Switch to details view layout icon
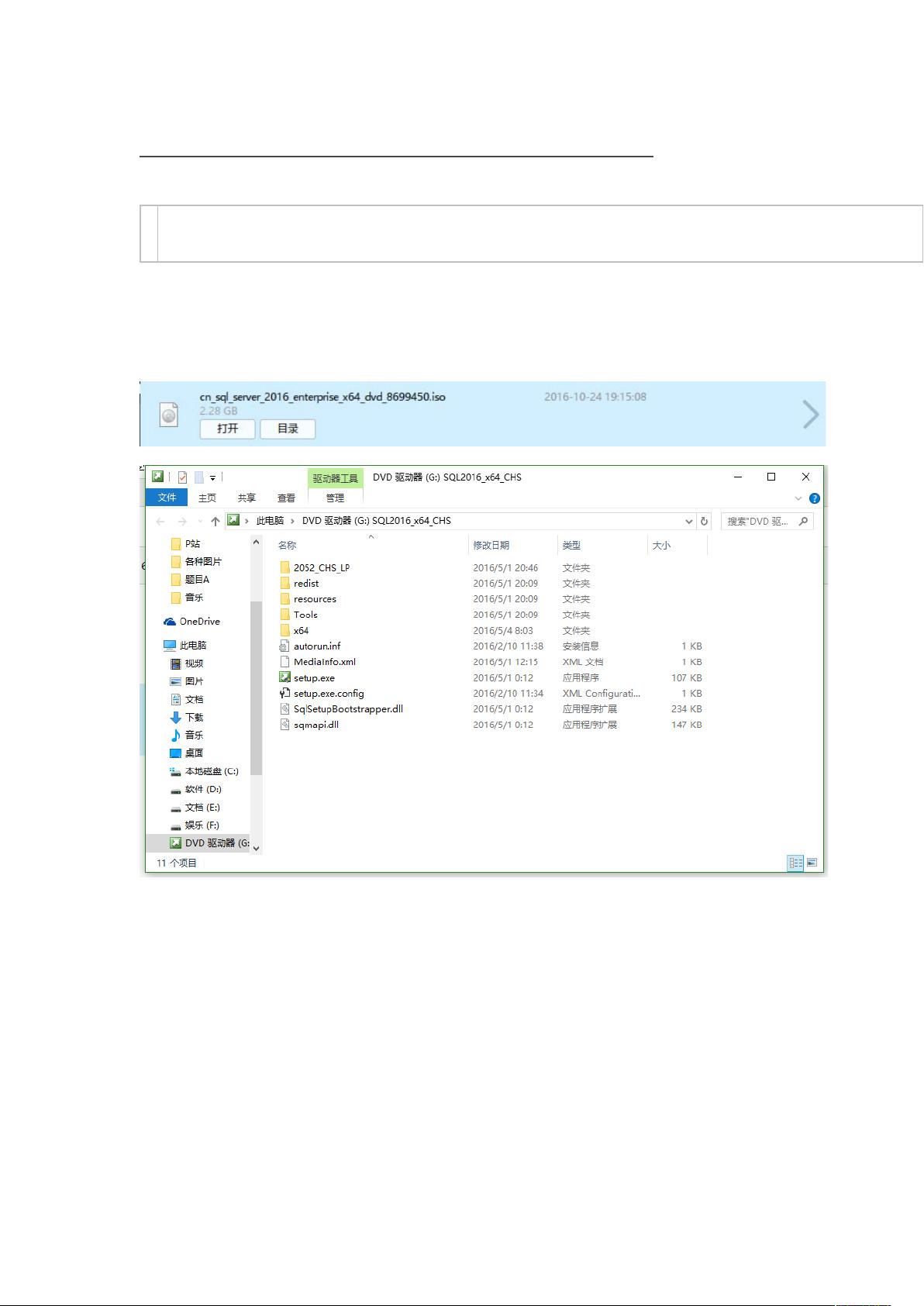924x1306 pixels. pos(795,863)
